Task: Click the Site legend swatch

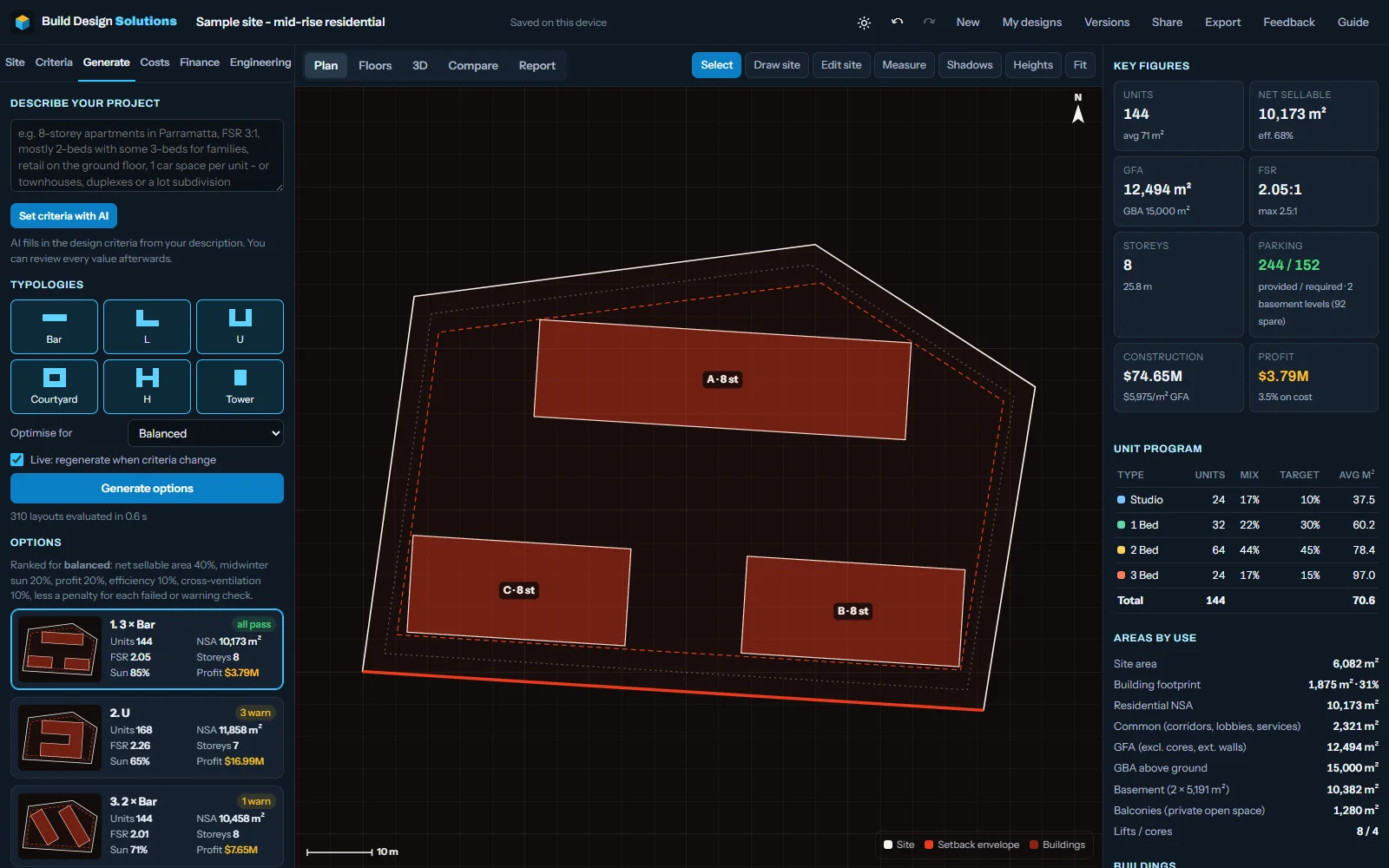Action: [x=888, y=845]
